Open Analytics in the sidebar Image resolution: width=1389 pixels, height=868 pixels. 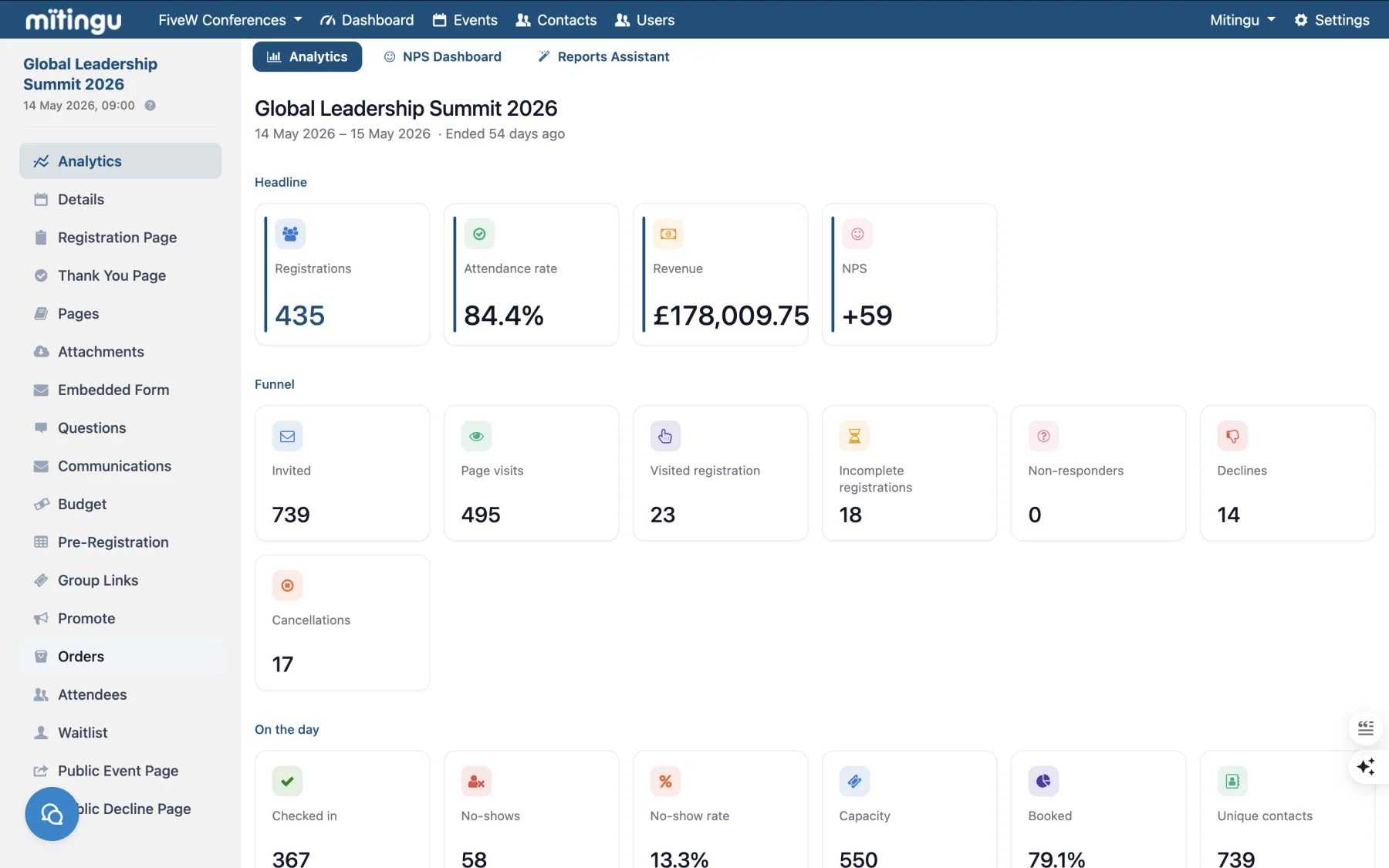click(120, 161)
